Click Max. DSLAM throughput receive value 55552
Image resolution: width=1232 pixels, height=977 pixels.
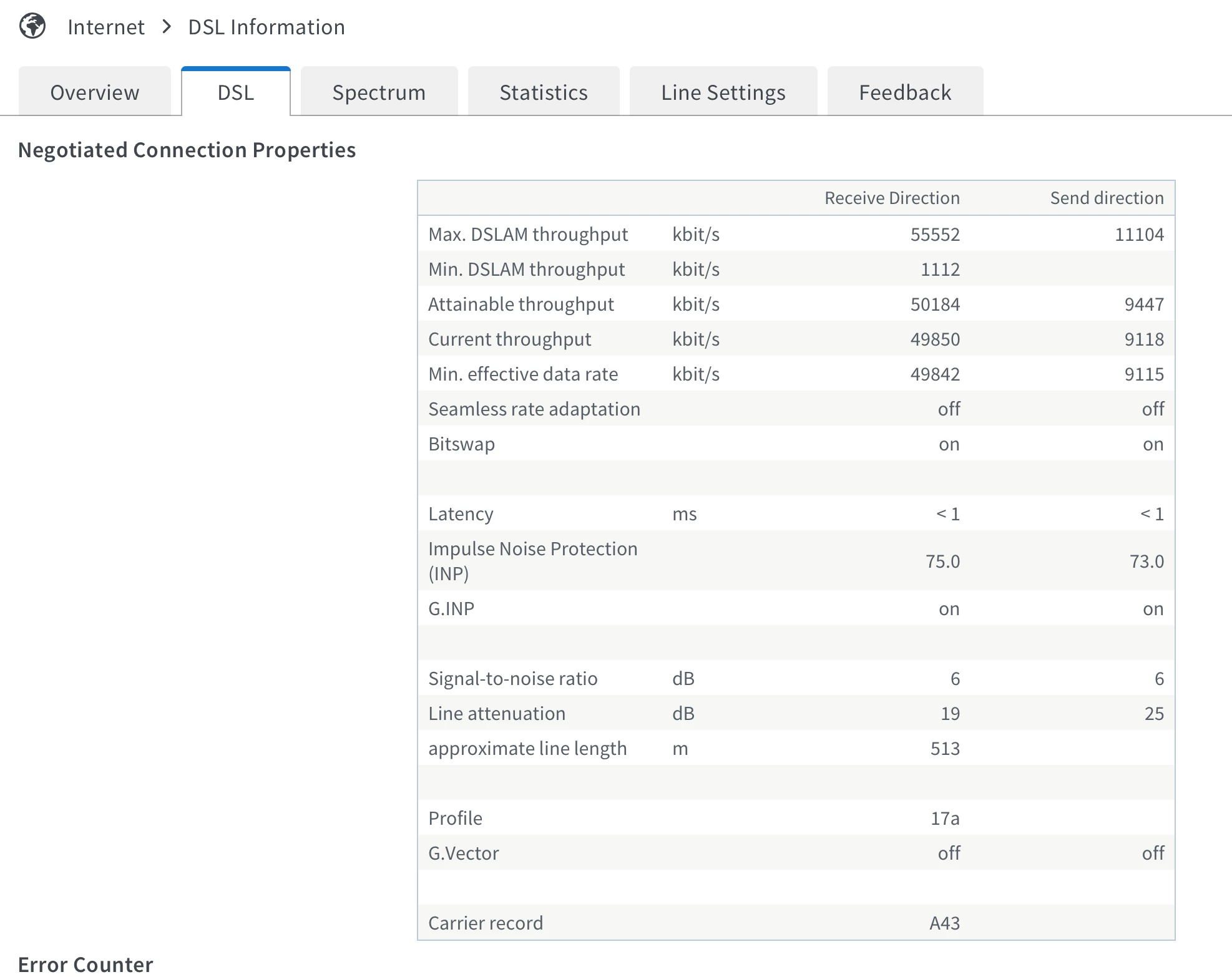pyautogui.click(x=935, y=234)
